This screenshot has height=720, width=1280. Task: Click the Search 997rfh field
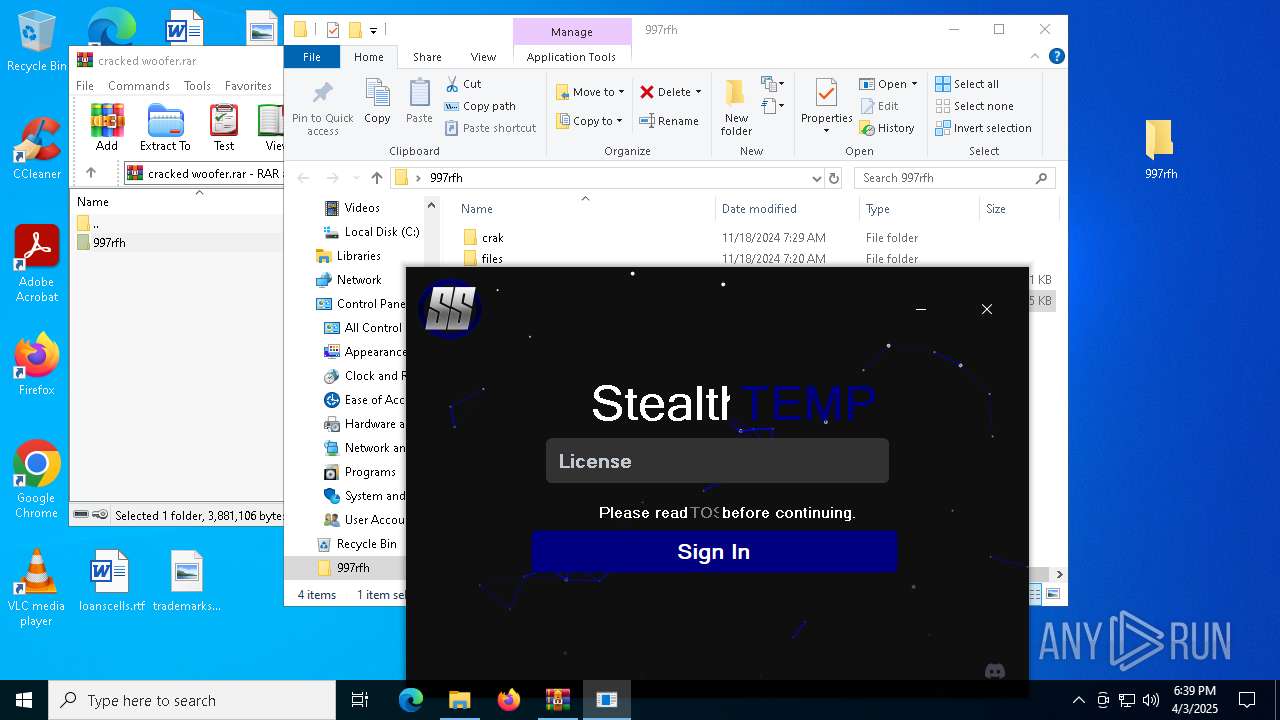tap(955, 178)
